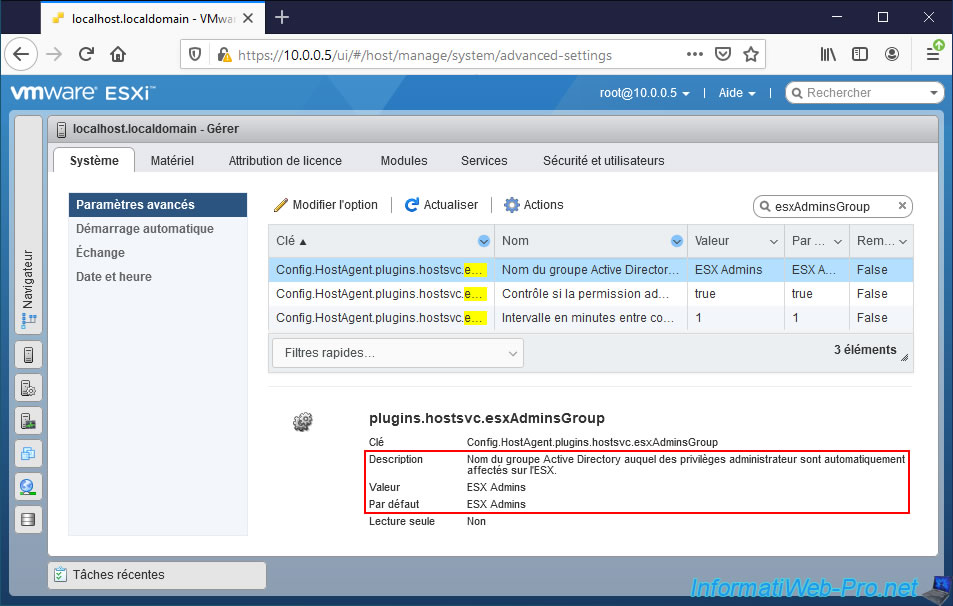Maximize the browser window

coord(882,17)
